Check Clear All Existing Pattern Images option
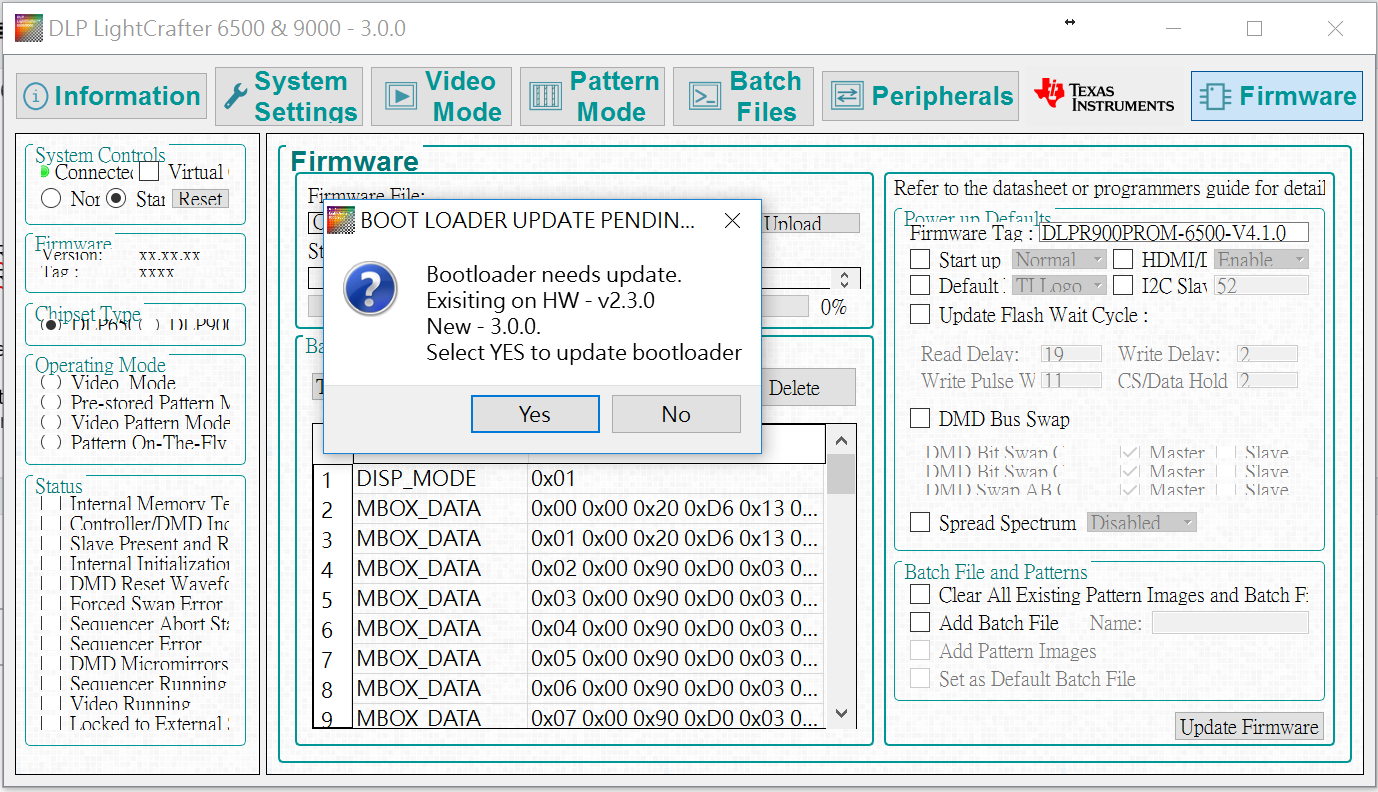This screenshot has height=792, width=1378. click(920, 595)
